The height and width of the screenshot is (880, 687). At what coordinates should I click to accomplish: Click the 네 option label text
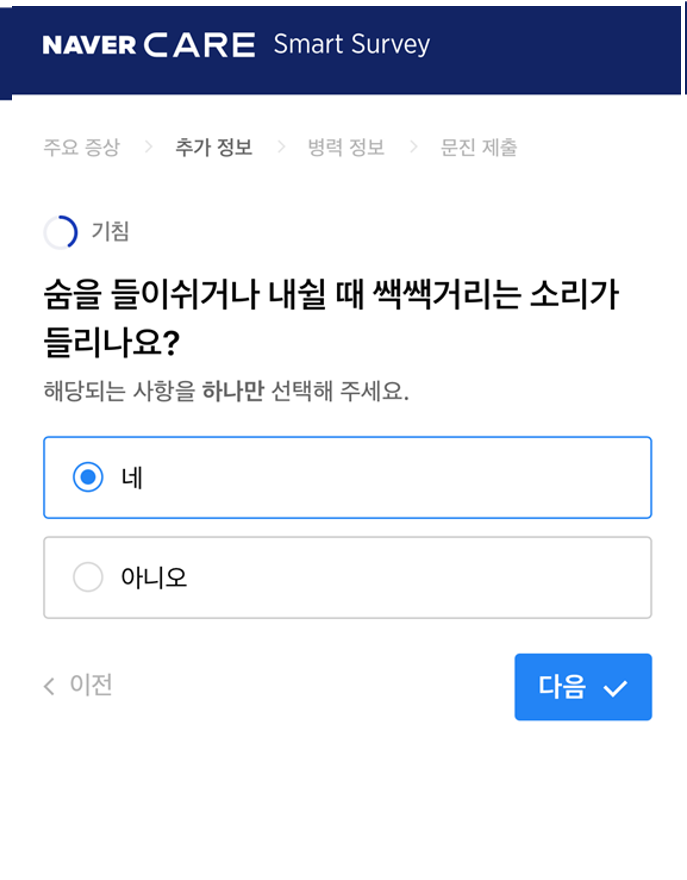click(x=132, y=478)
